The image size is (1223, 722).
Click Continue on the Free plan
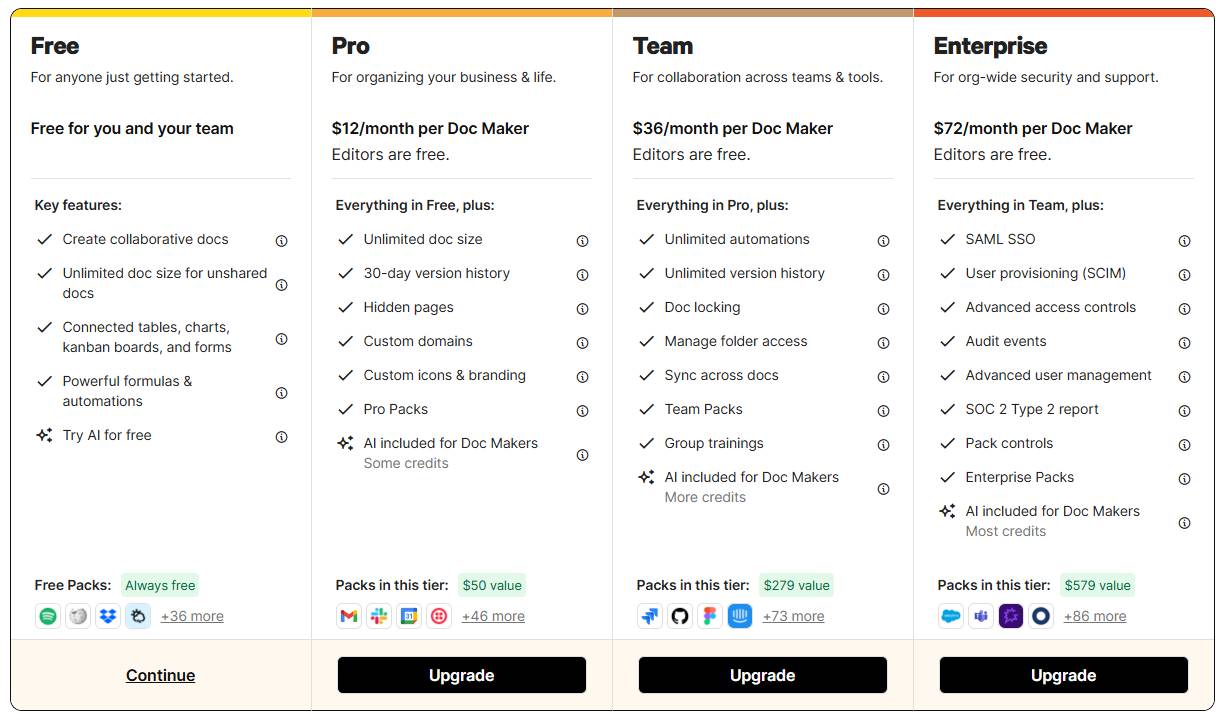[160, 675]
